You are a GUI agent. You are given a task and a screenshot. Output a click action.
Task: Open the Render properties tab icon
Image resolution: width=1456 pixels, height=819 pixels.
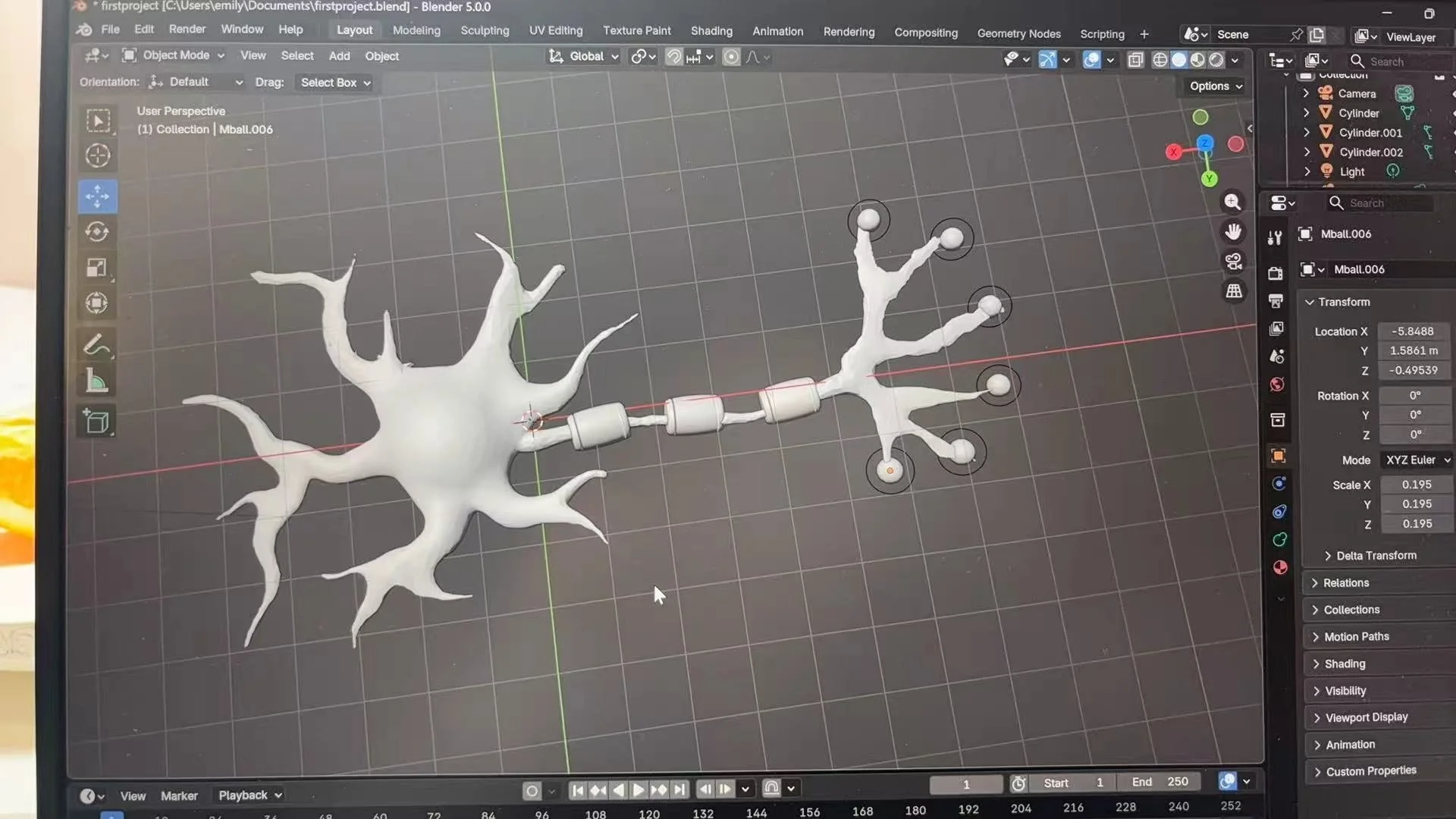[1276, 272]
